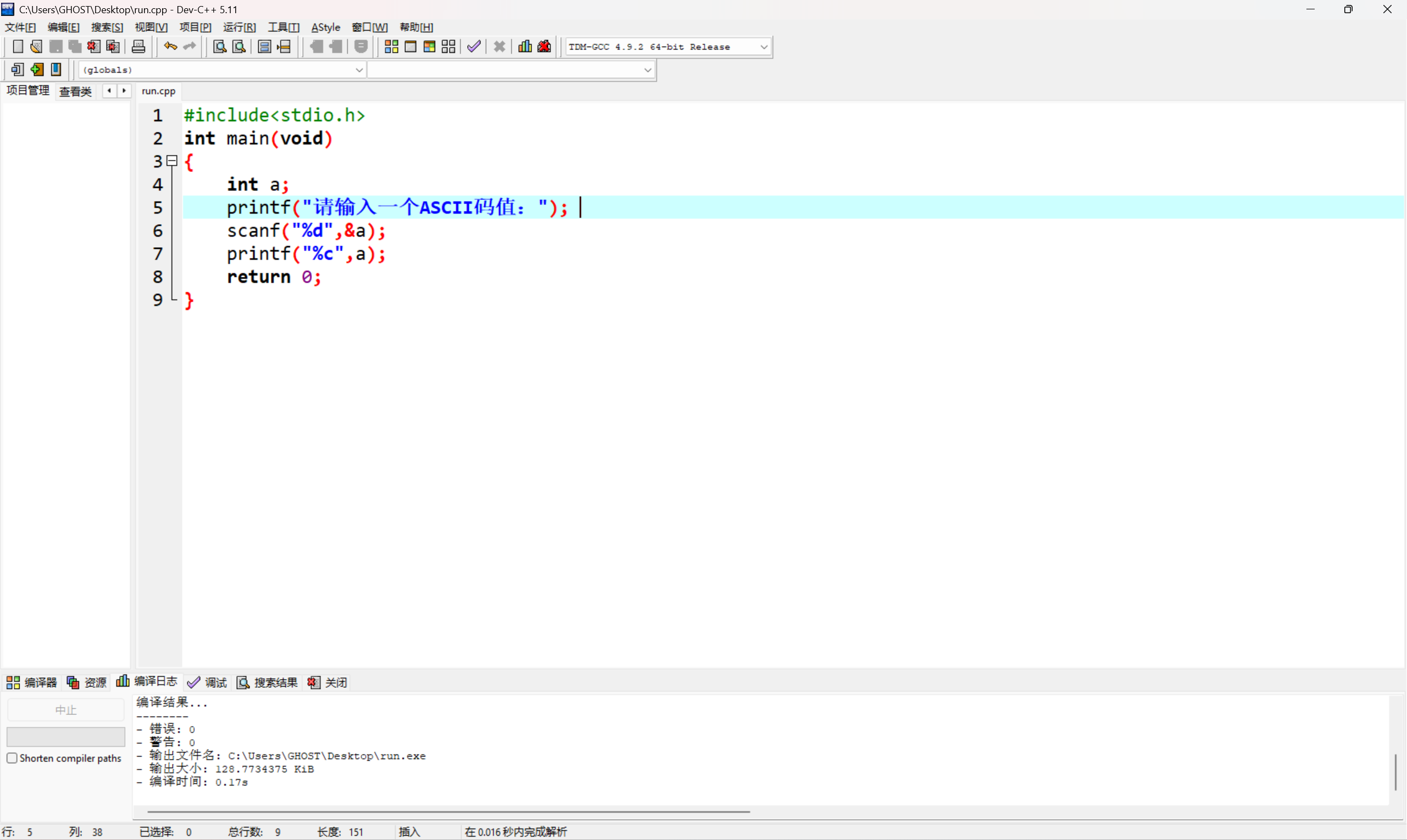Click the profile analysis bar chart icon
Image resolution: width=1407 pixels, height=840 pixels.
click(525, 46)
